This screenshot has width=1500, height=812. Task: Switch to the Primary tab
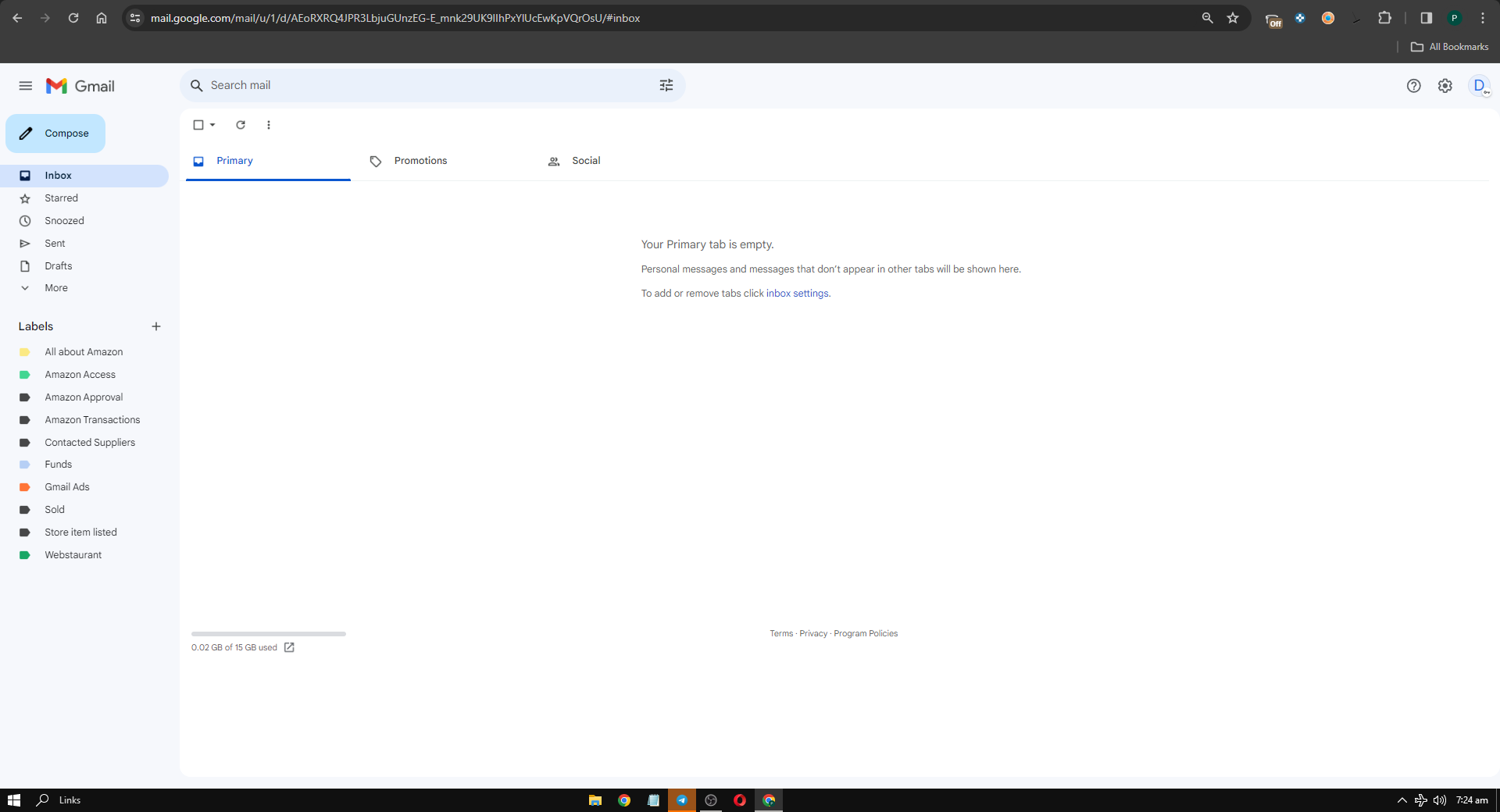[x=268, y=161]
